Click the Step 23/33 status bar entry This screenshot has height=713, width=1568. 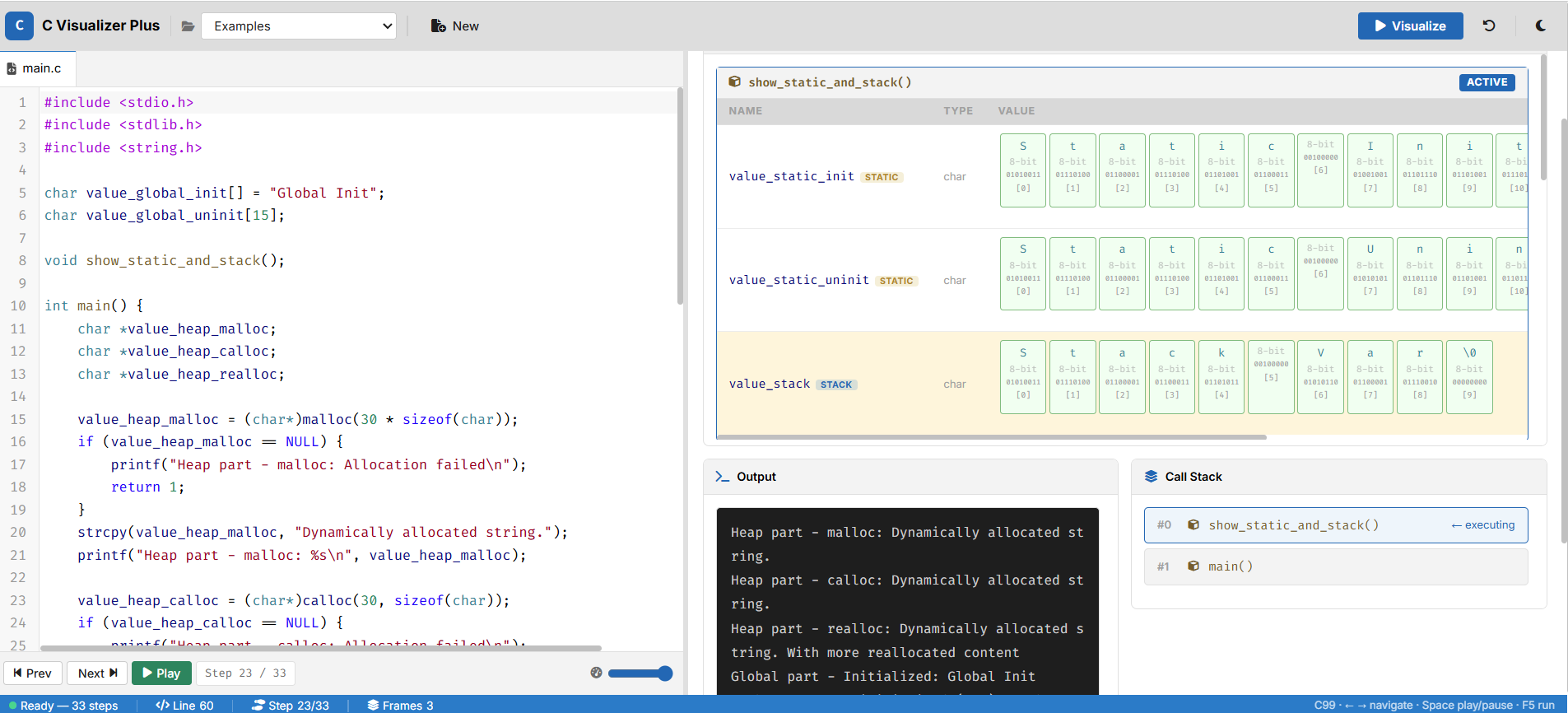(x=290, y=706)
